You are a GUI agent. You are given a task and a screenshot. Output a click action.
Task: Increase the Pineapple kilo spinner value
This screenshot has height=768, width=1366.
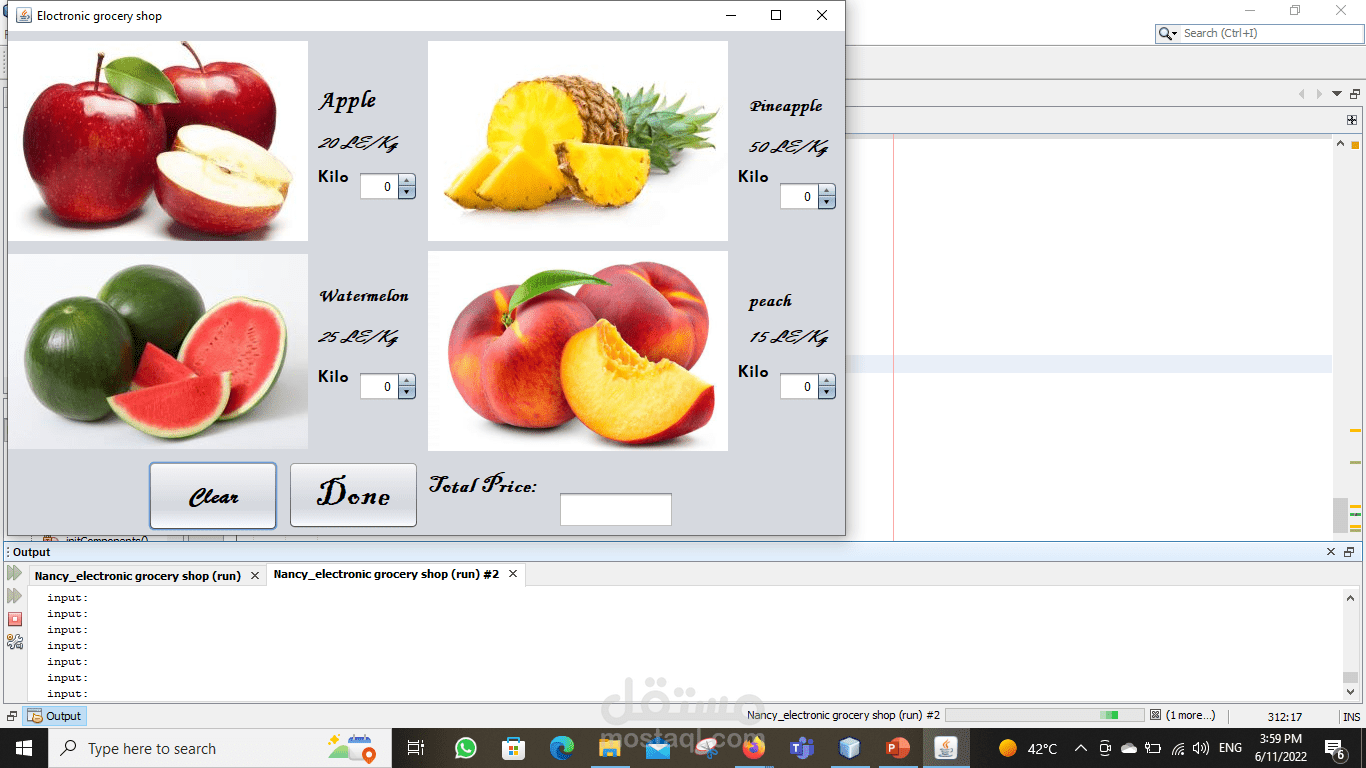tap(826, 191)
